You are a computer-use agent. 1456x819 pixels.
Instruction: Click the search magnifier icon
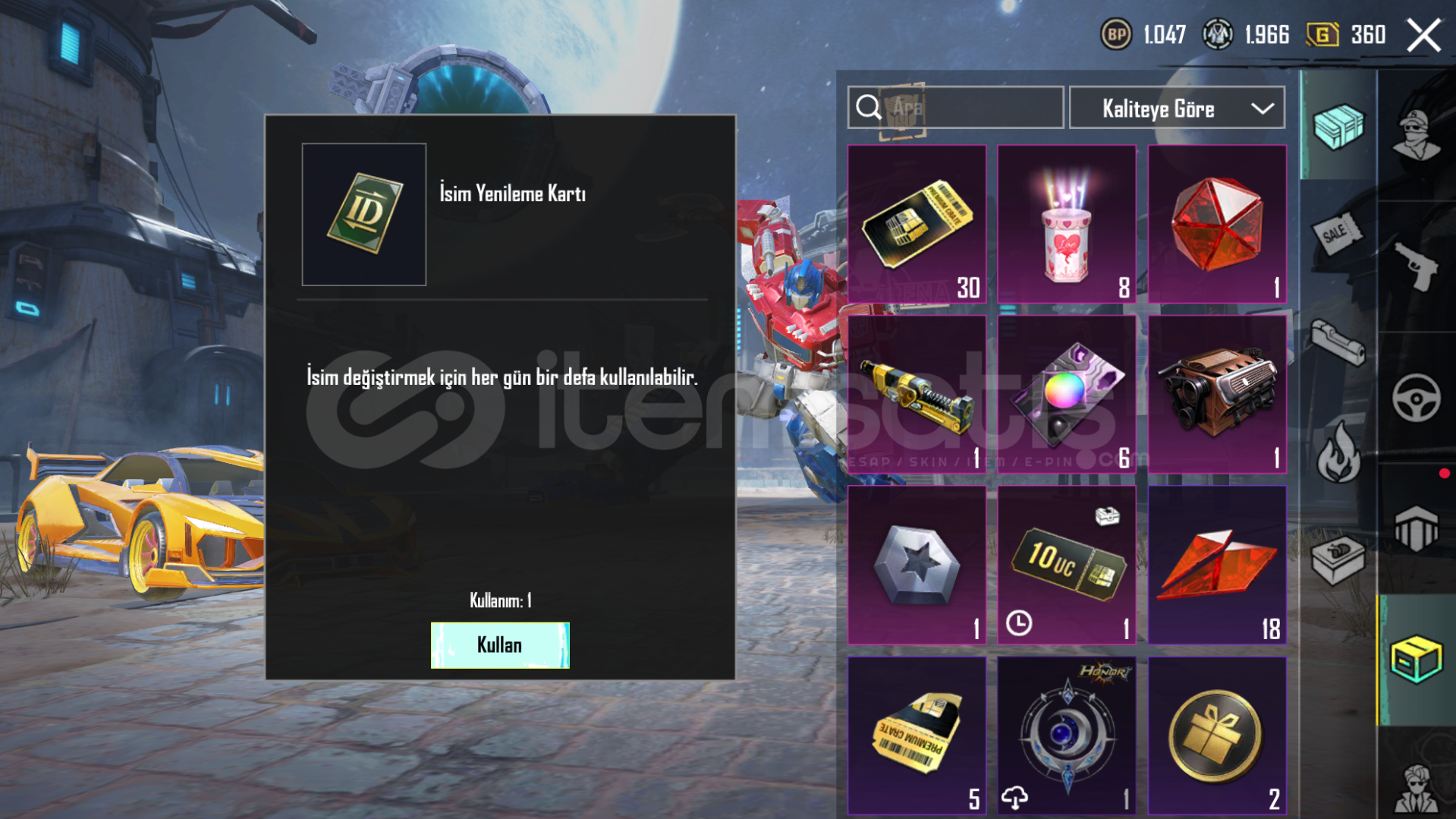[868, 108]
